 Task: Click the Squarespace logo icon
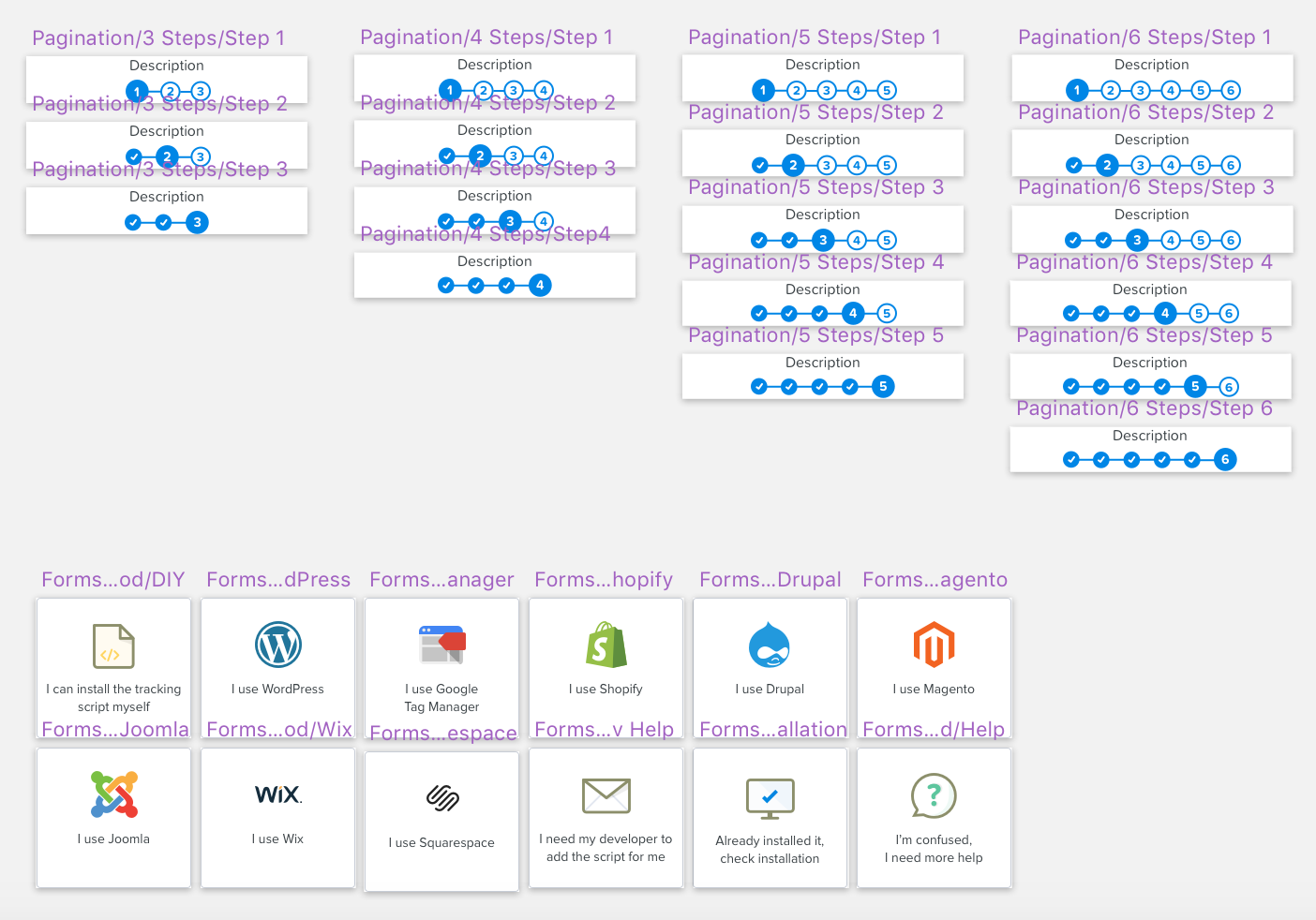(x=442, y=797)
